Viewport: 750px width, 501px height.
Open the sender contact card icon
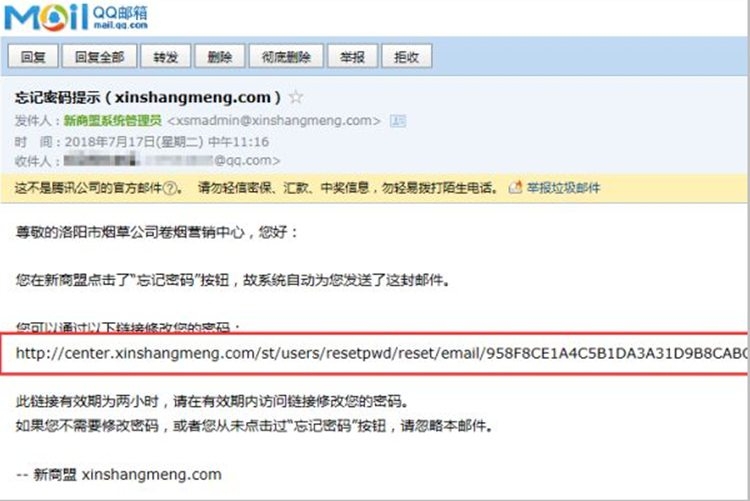(x=397, y=121)
